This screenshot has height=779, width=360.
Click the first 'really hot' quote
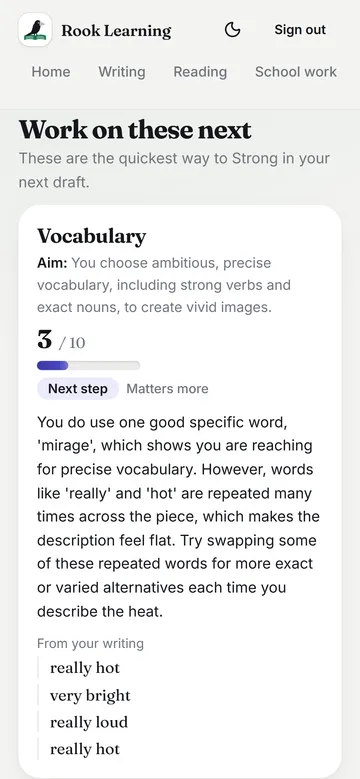pyautogui.click(x=85, y=668)
